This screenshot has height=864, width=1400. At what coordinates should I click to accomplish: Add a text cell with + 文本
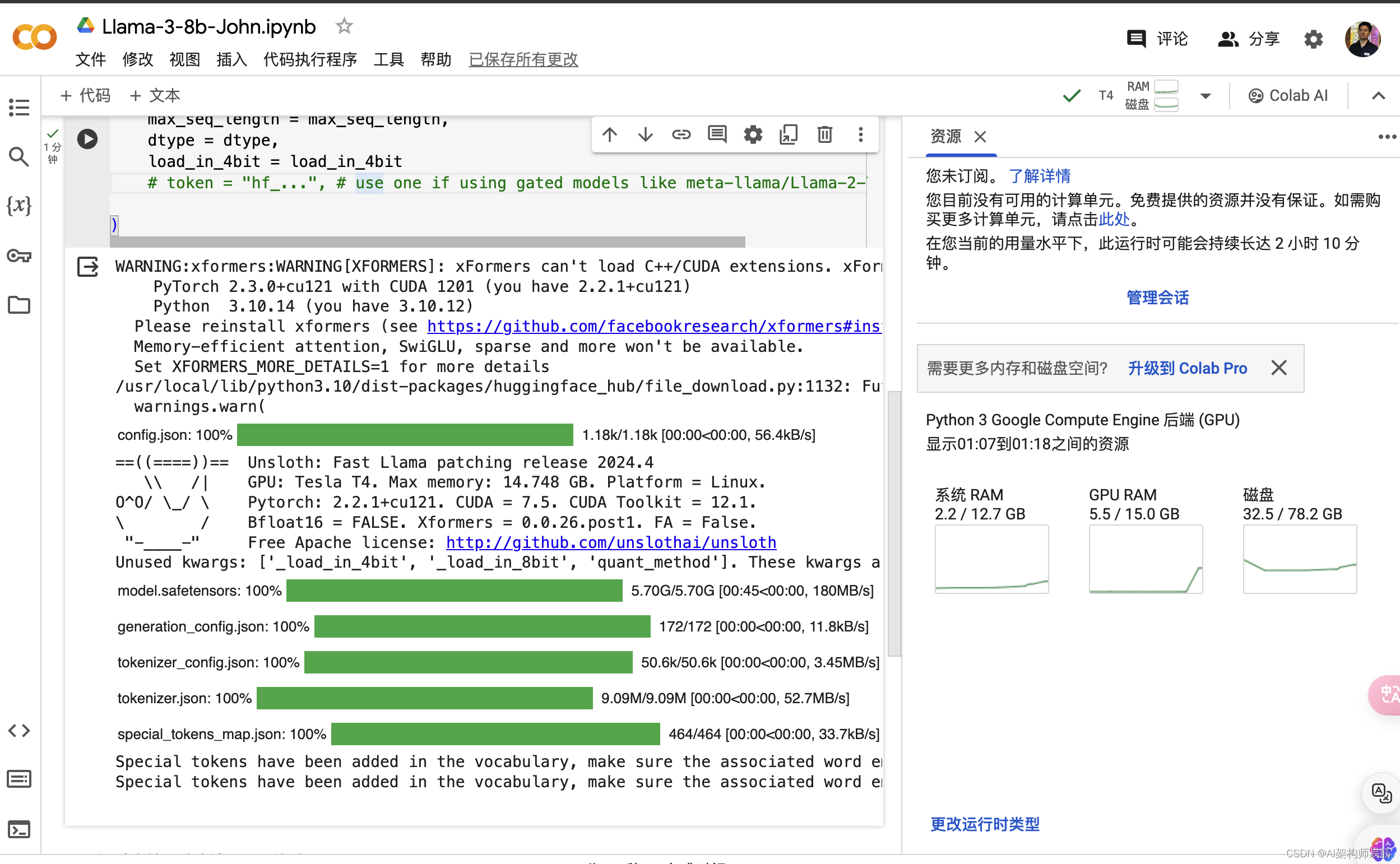pos(155,95)
